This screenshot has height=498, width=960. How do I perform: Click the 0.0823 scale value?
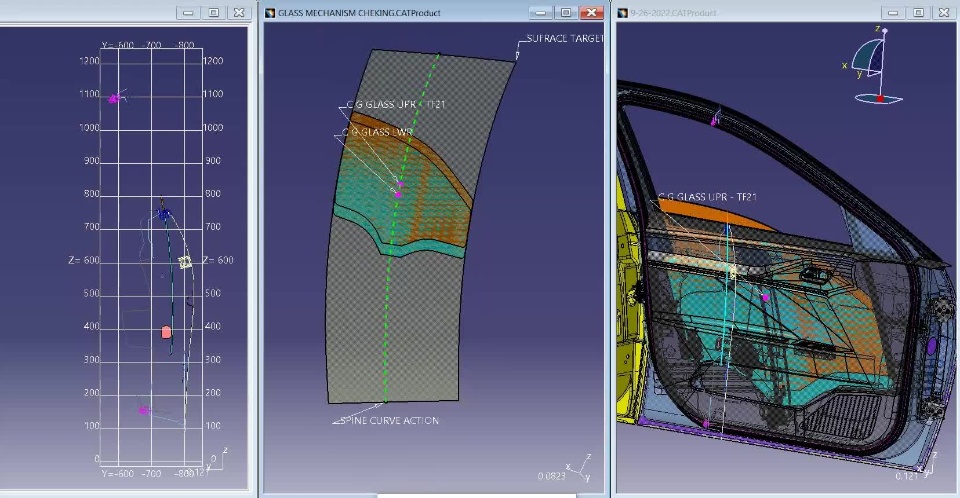551,476
